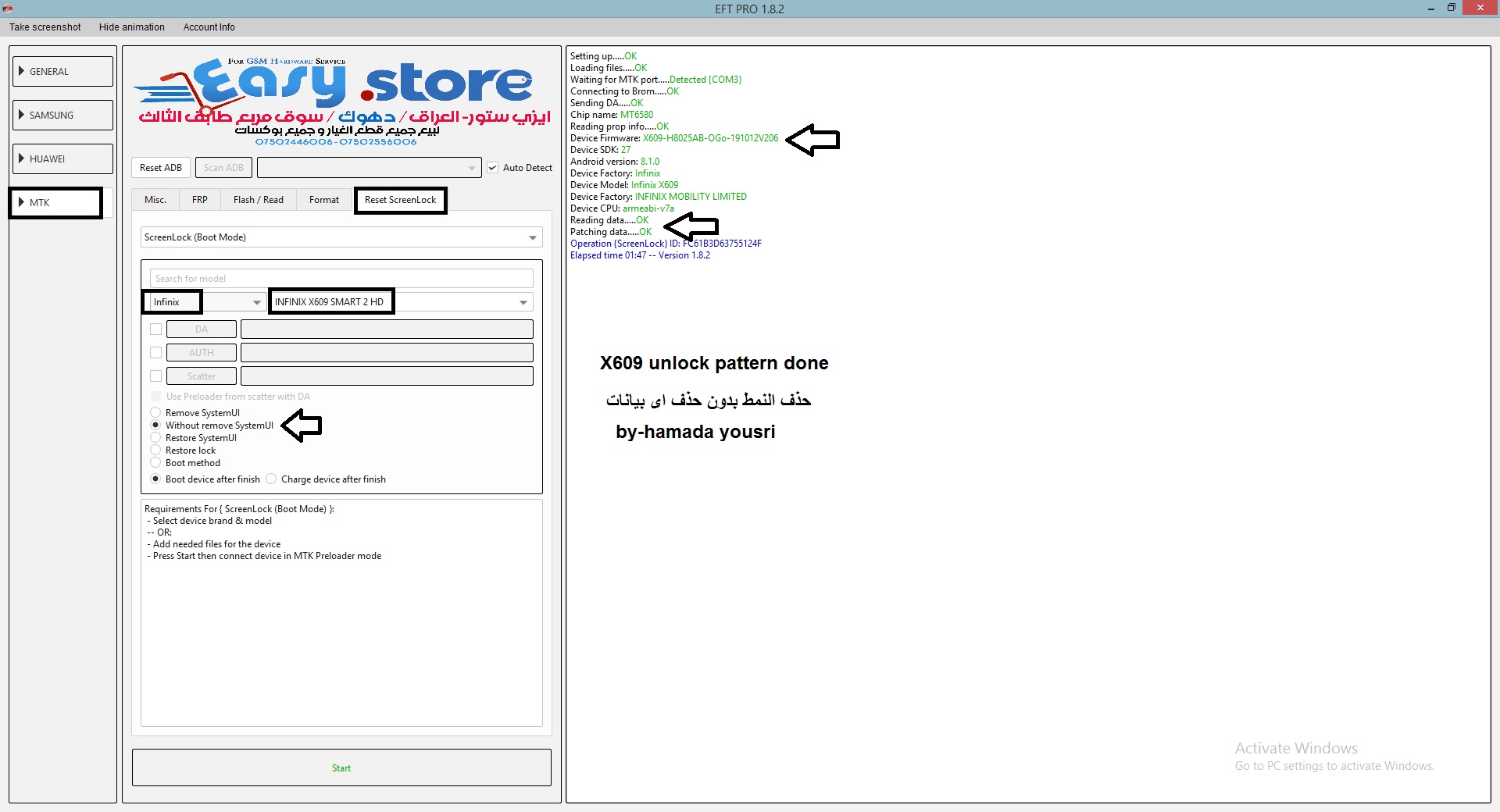This screenshot has width=1500, height=812.
Task: Click the AUTH browse button
Action: [202, 353]
